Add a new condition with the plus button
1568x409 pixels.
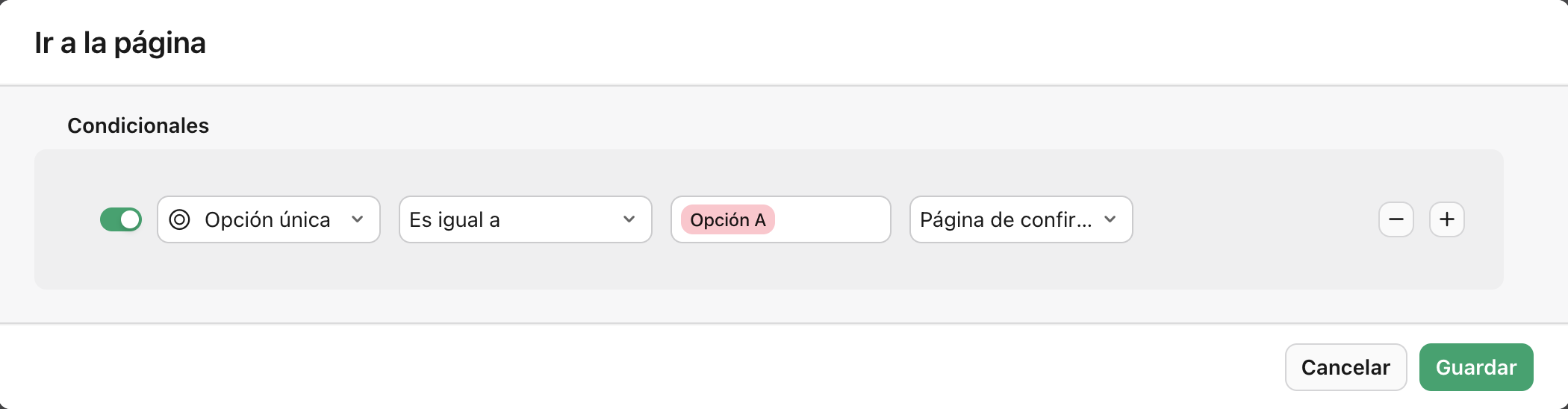pyautogui.click(x=1446, y=219)
